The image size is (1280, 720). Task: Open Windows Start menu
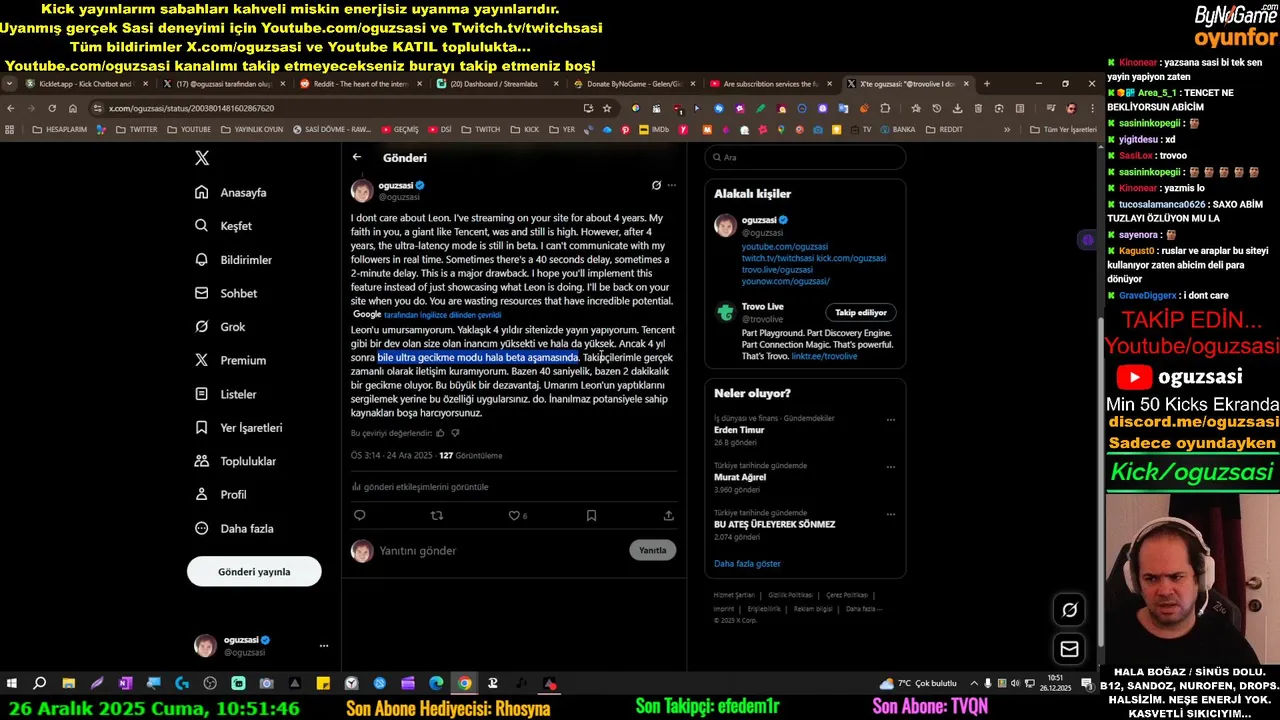coord(12,683)
